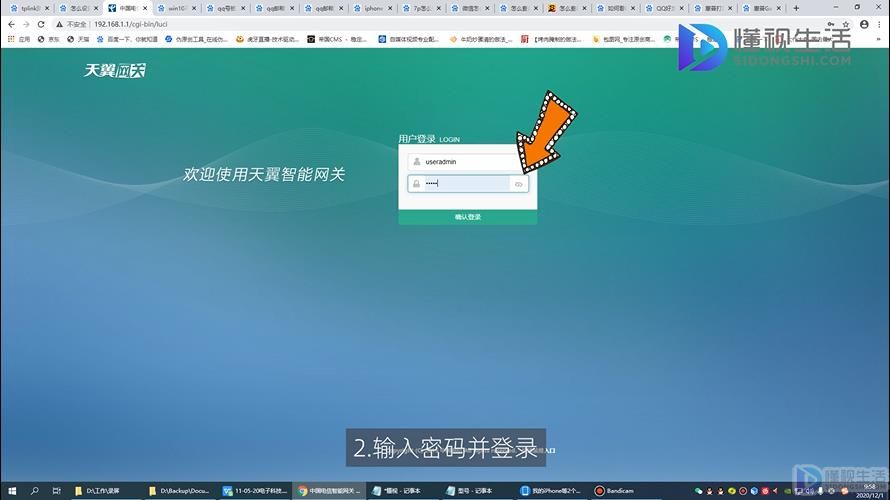This screenshot has width=890, height=500.
Task: Open the 我的iPhone taskbar window
Action: pyautogui.click(x=552, y=491)
